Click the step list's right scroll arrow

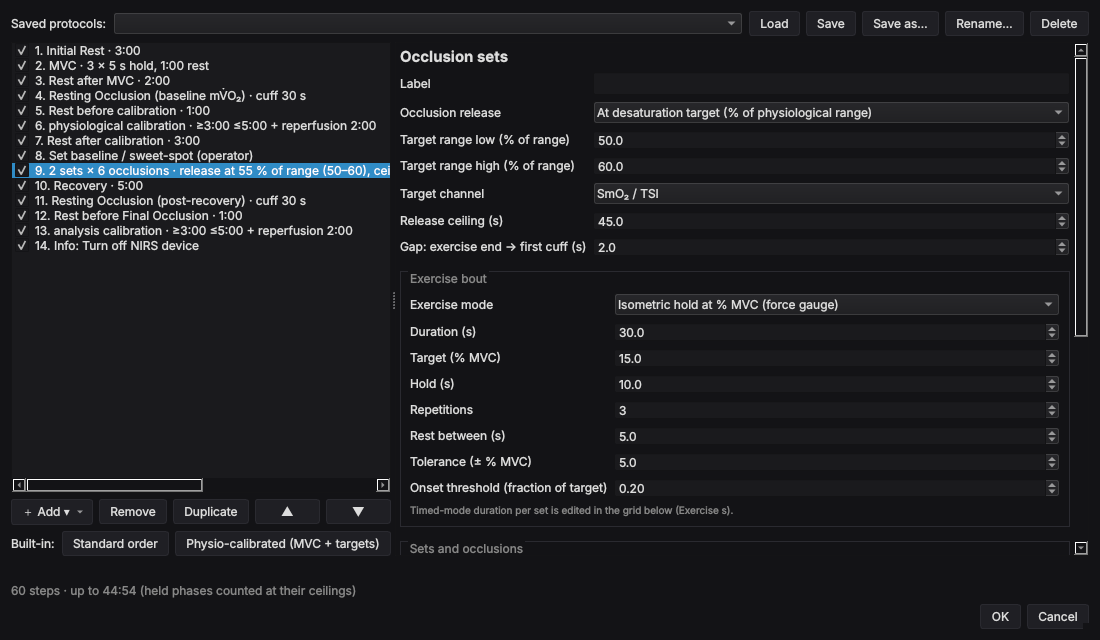383,485
